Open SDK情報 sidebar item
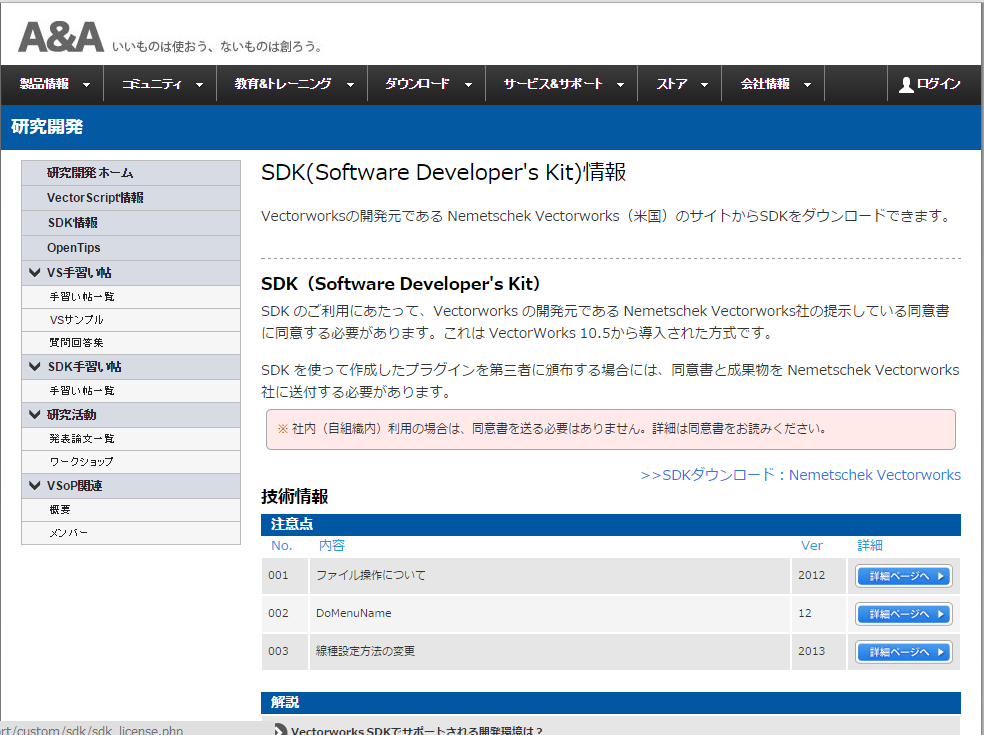Screen dimensions: 984x735 [131, 223]
